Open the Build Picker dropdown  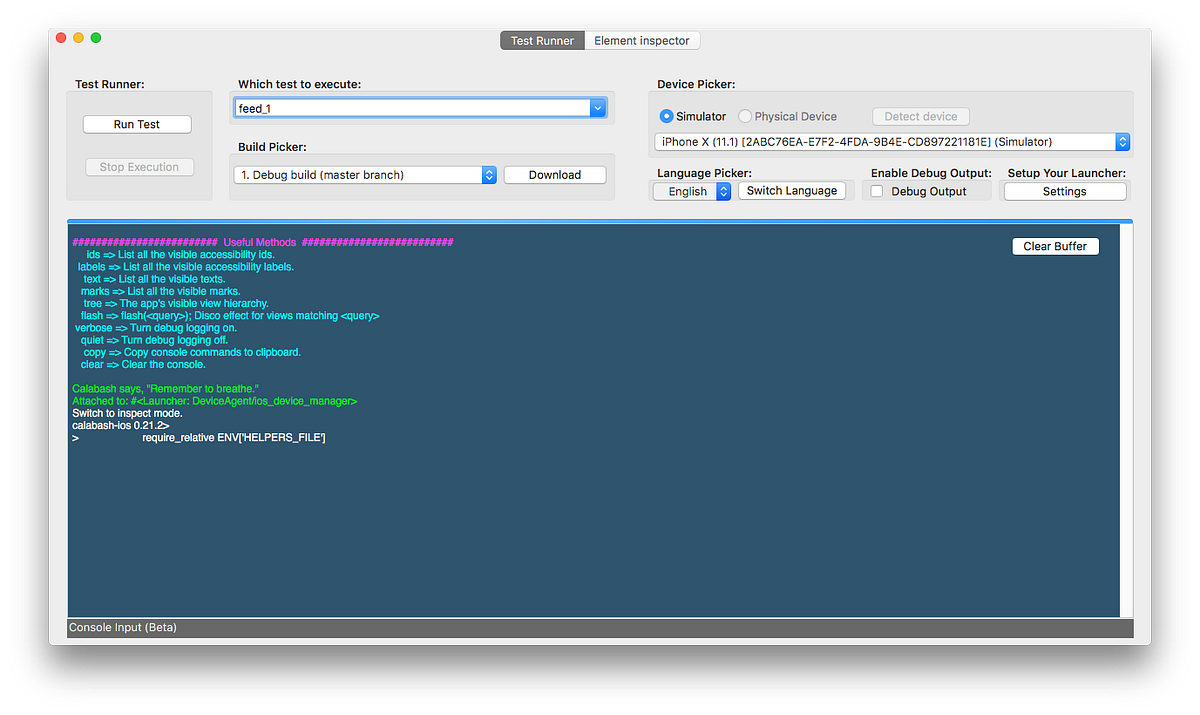pos(365,174)
